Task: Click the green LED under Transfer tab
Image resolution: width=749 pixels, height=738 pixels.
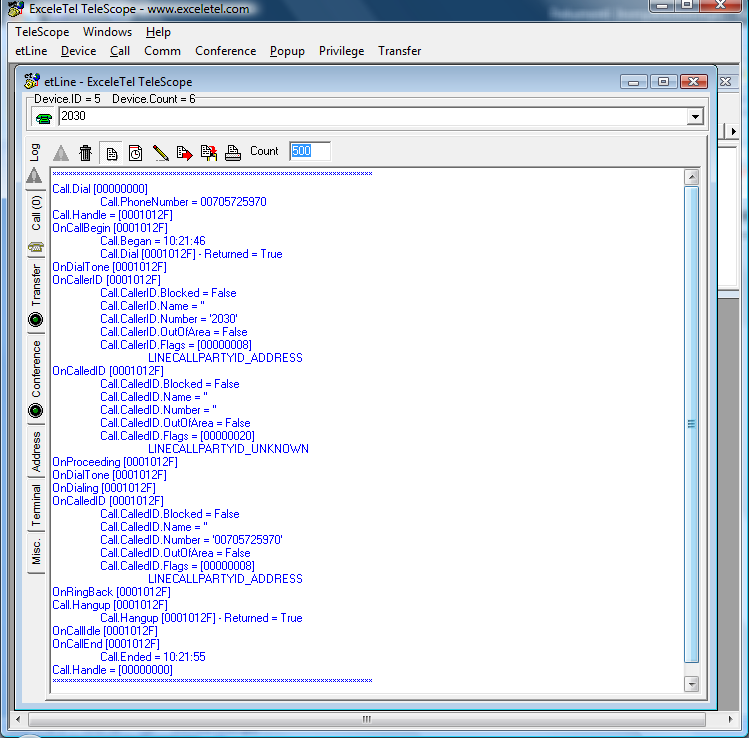Action: 36,320
